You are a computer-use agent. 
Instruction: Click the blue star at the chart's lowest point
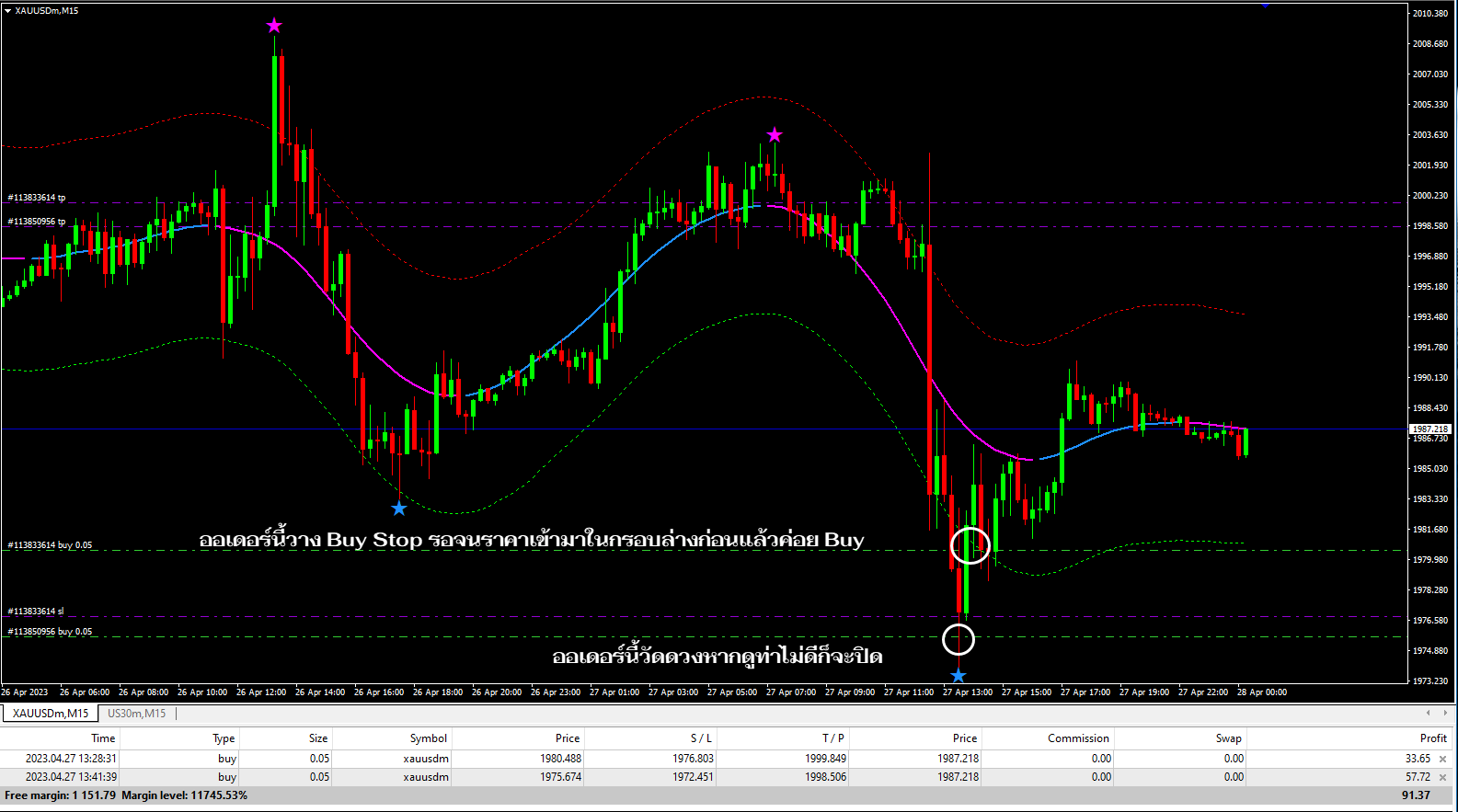point(959,677)
